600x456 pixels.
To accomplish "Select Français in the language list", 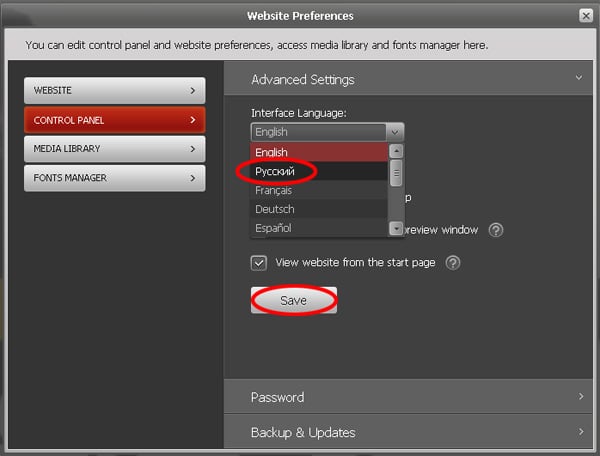I will 274,190.
